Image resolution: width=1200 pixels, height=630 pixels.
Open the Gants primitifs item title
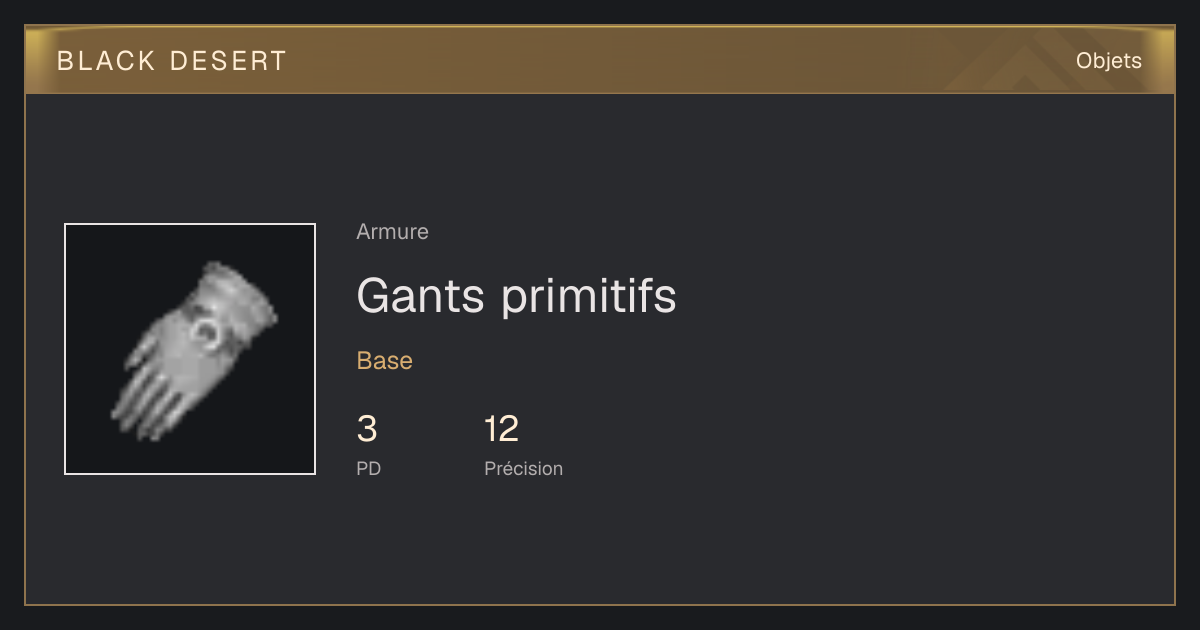point(516,296)
